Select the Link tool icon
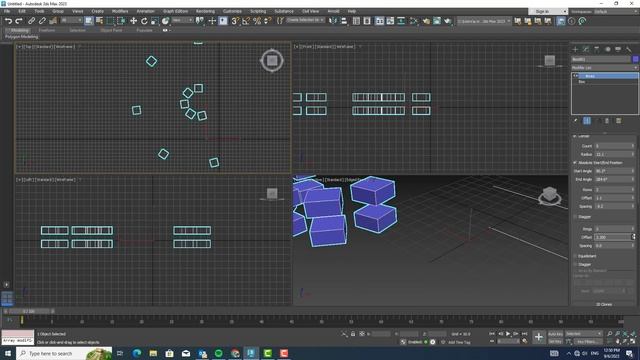The height and width of the screenshot is (360, 640). [x=31, y=21]
